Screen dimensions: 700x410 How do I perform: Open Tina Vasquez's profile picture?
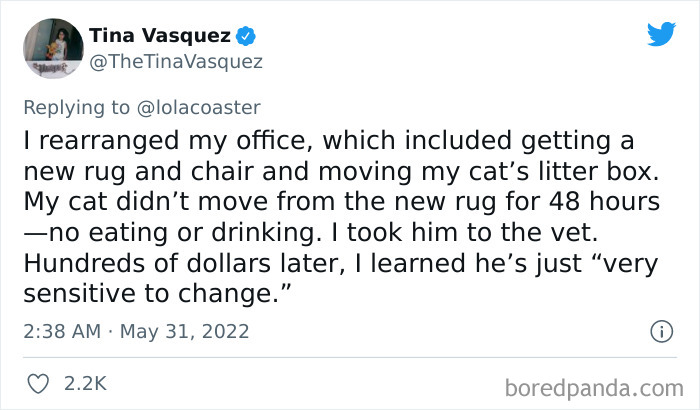coord(51,48)
